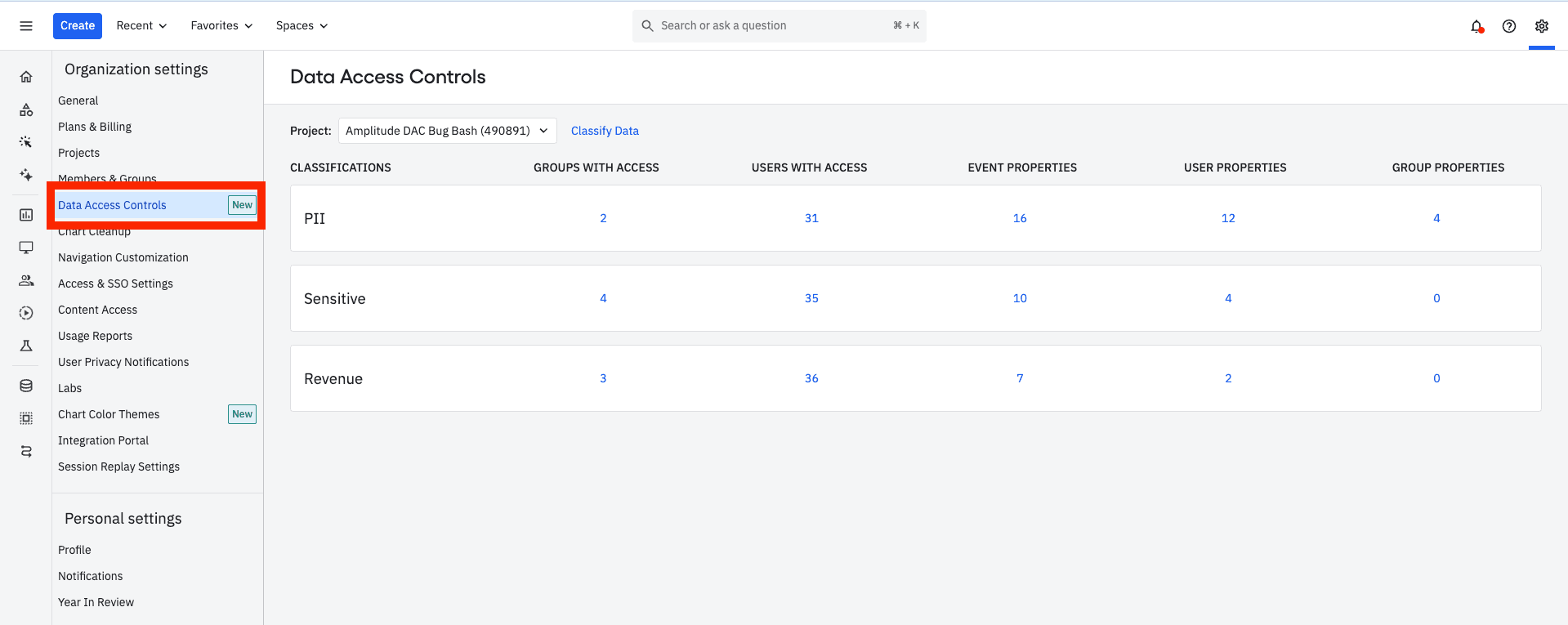
Task: Open PII users with access count 31
Action: click(x=811, y=218)
